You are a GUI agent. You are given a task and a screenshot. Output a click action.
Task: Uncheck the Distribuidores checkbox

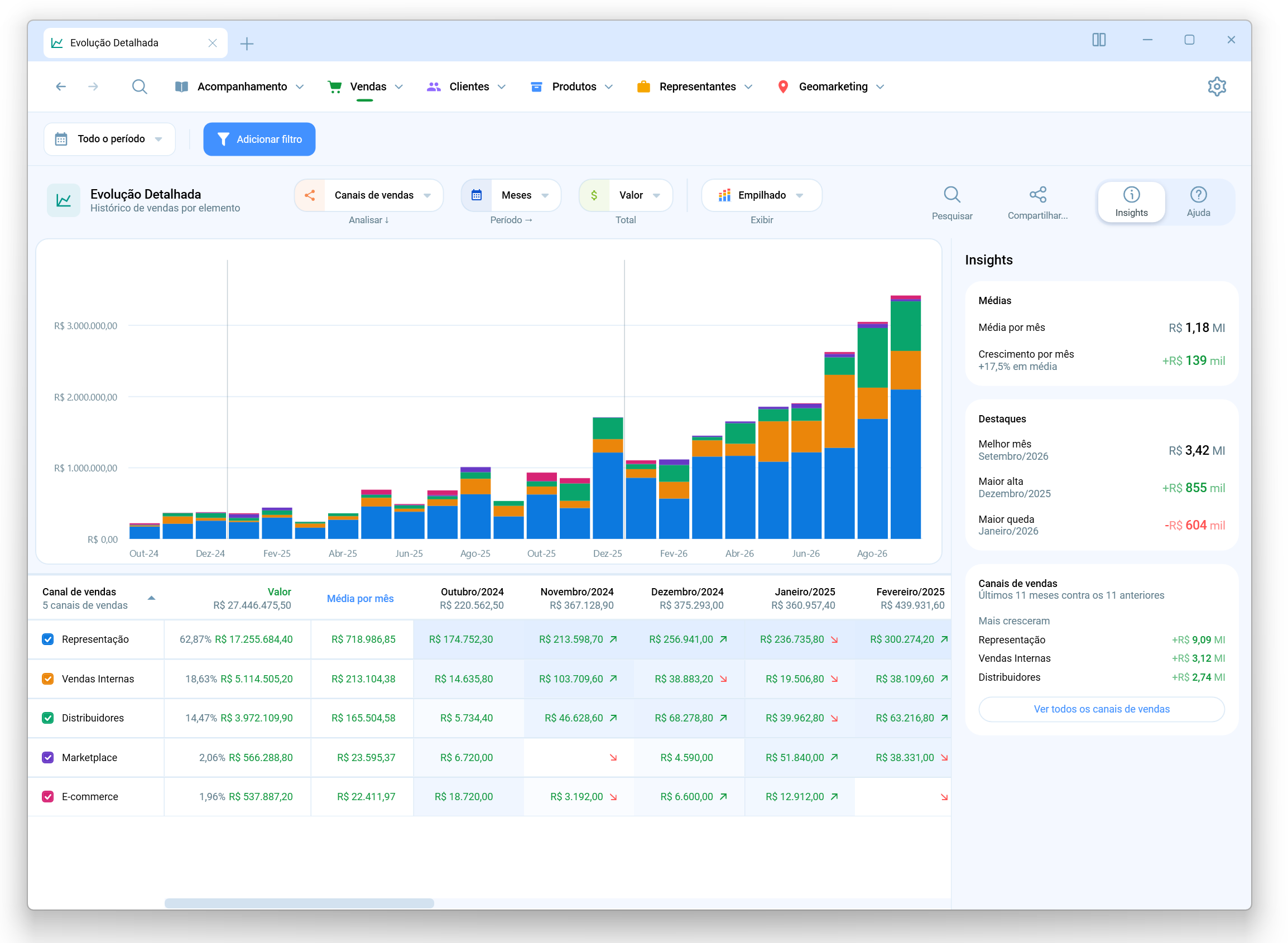48,718
